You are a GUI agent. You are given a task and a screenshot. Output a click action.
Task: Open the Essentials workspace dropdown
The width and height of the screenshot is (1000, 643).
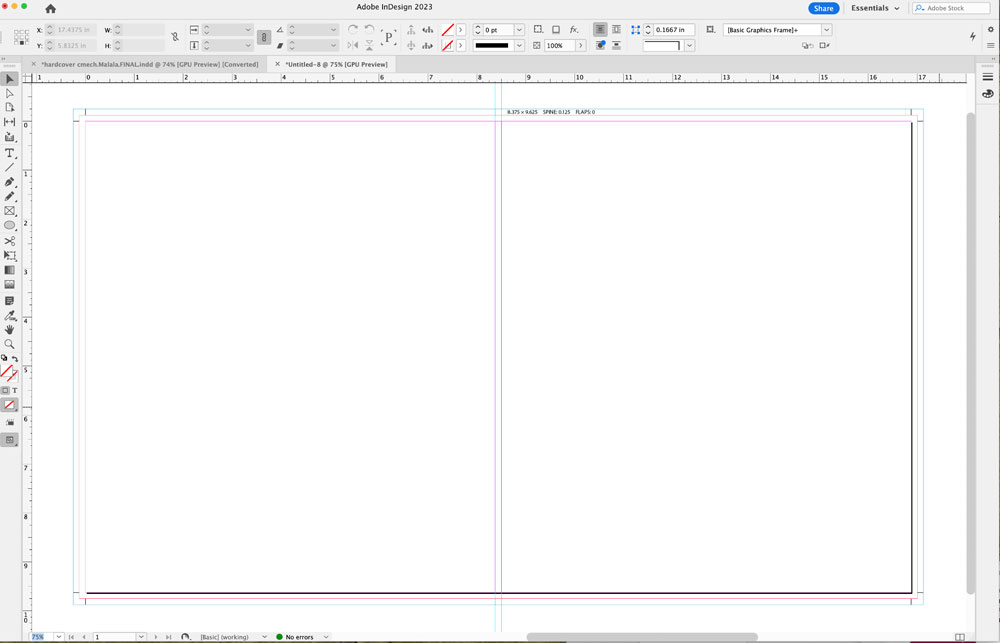click(x=875, y=8)
